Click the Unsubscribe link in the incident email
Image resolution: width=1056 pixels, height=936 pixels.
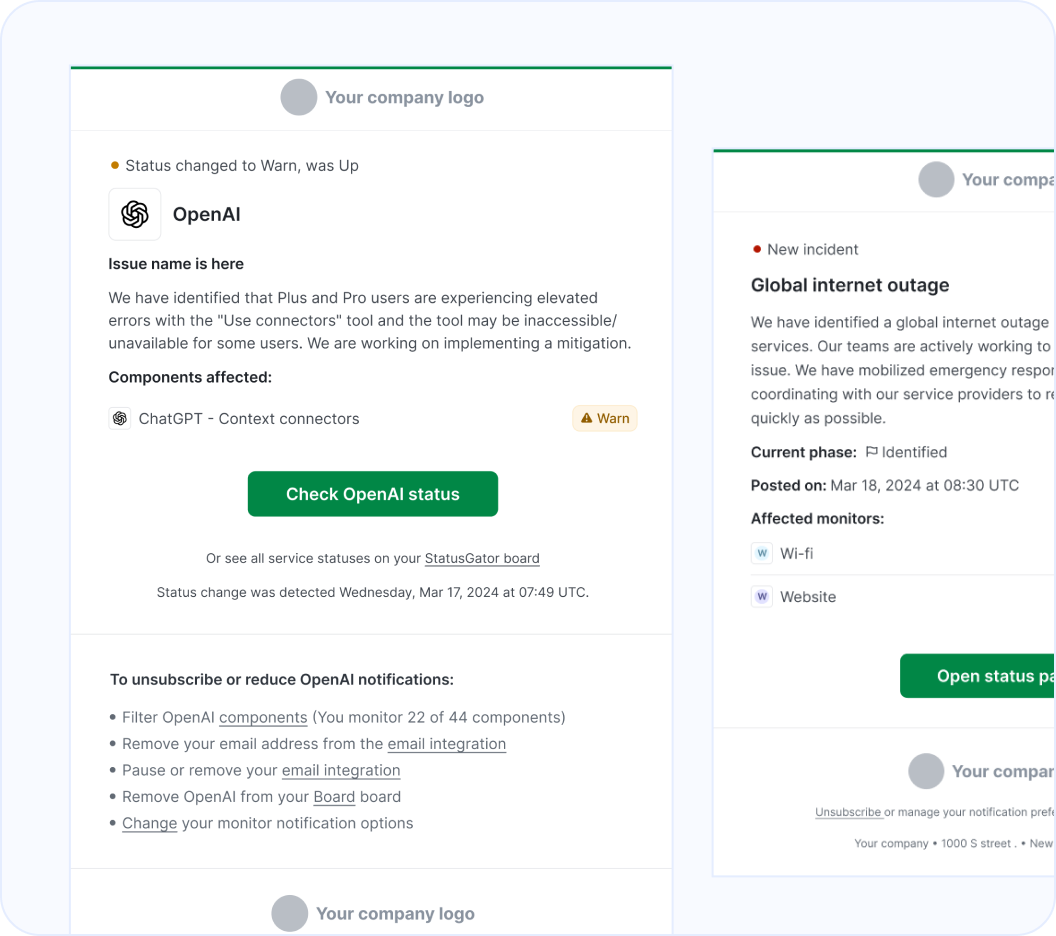coord(848,812)
